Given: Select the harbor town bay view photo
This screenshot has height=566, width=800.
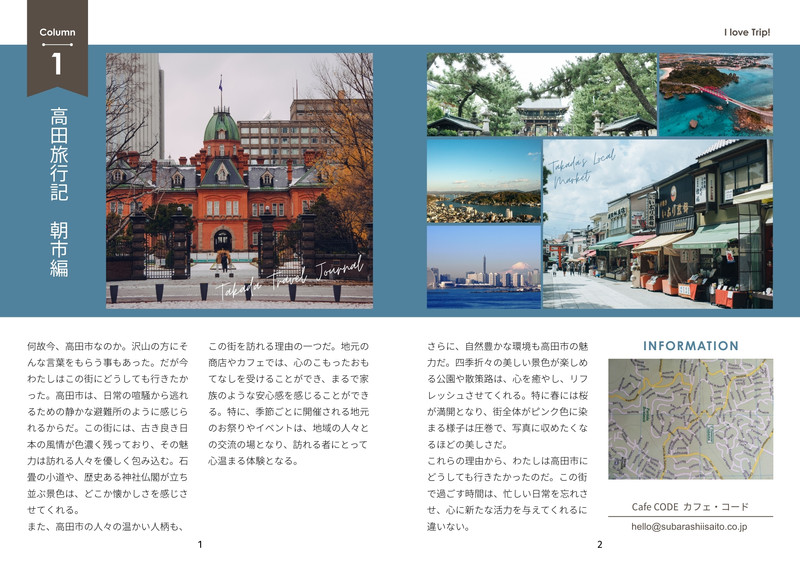Looking at the screenshot, I should [484, 181].
